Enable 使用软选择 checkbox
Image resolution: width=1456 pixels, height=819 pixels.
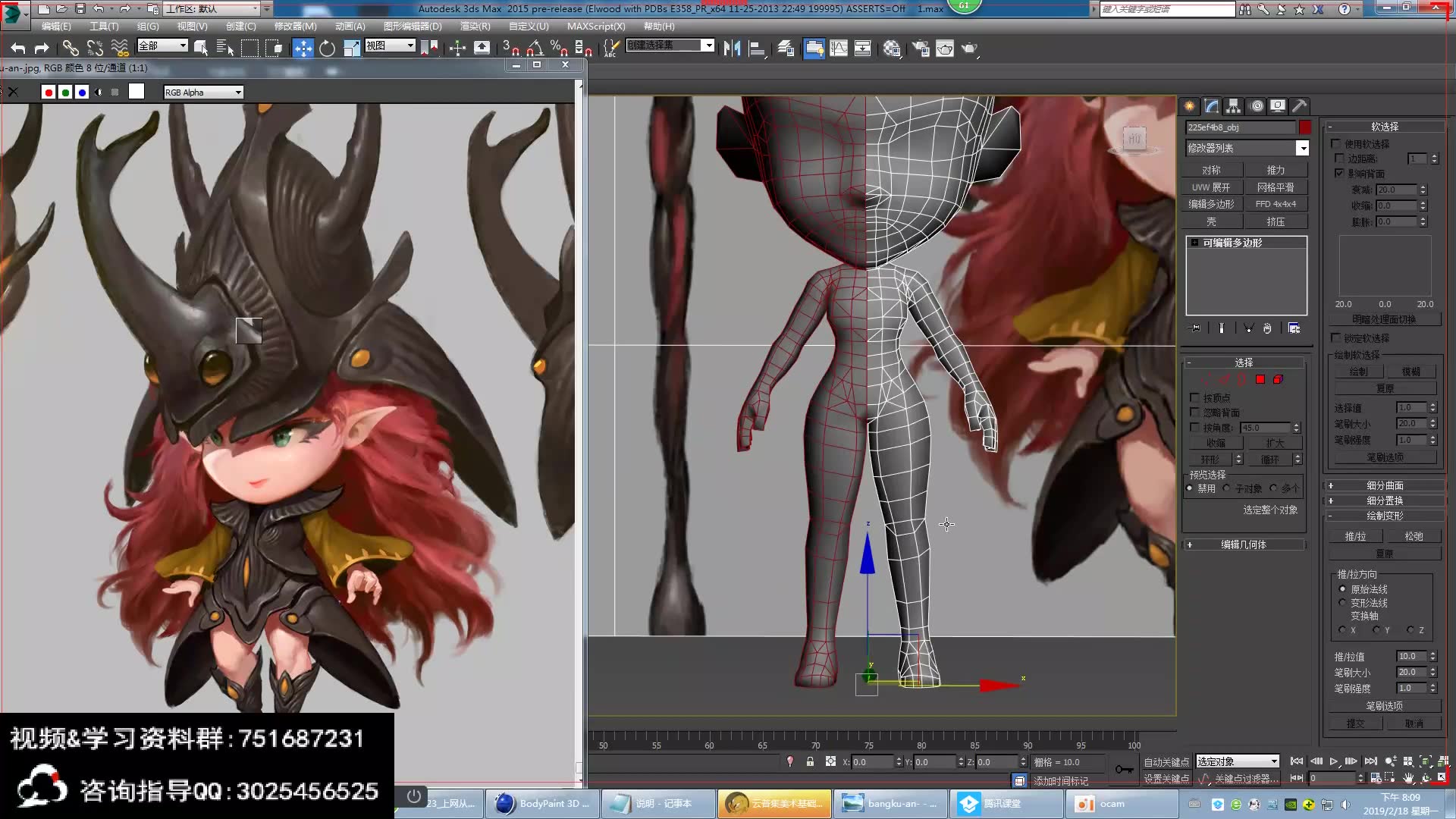coord(1336,143)
